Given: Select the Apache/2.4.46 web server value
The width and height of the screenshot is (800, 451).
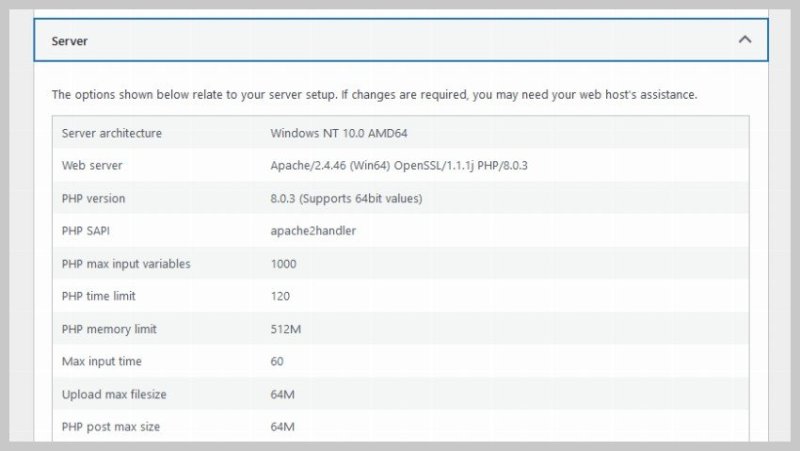Looking at the screenshot, I should coord(399,165).
